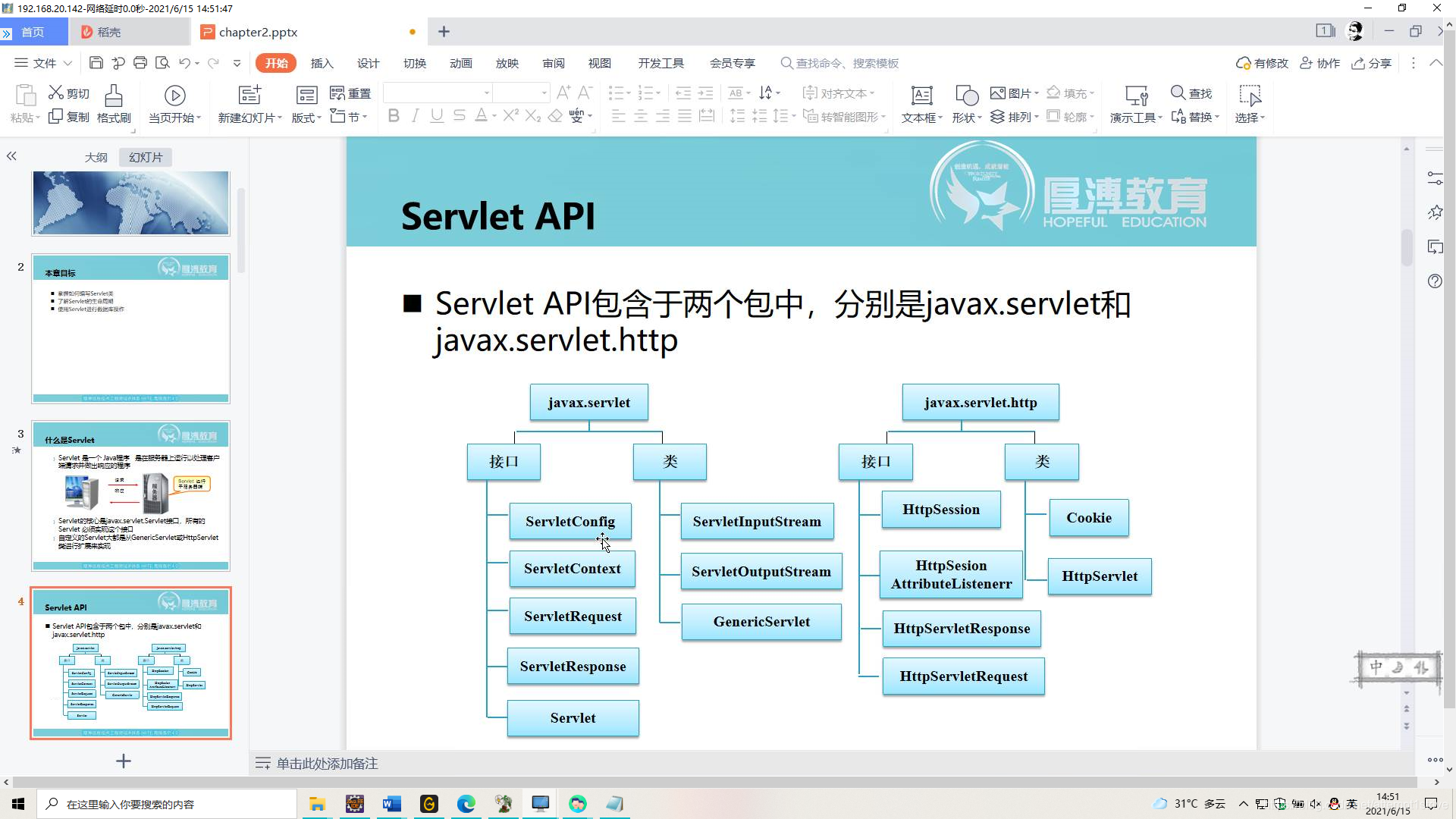Open the font name dropdown

point(487,93)
